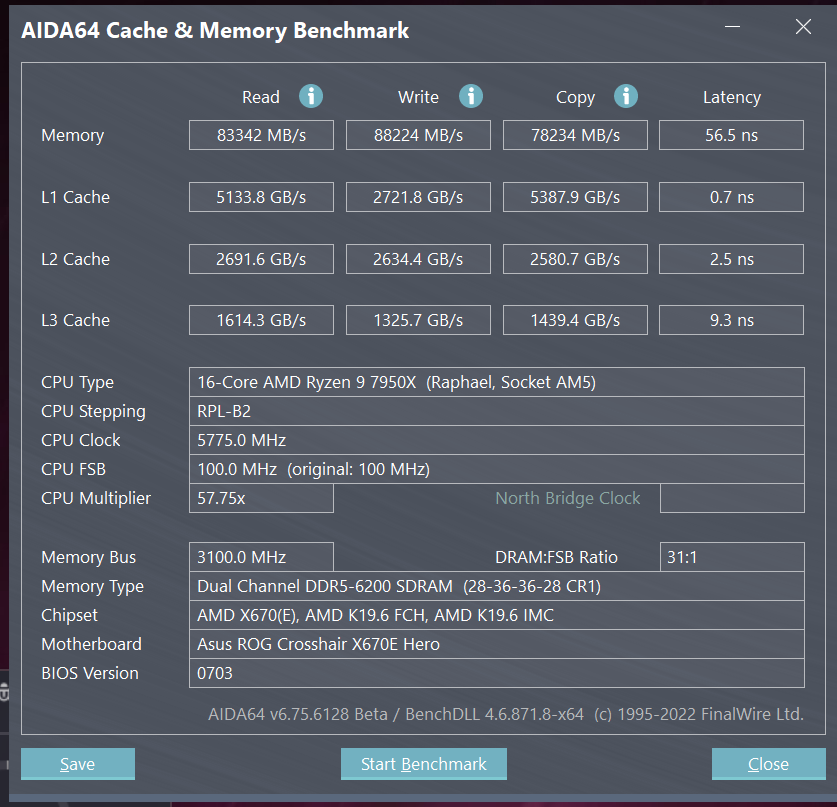Click the empty North Bridge Clock field
The width and height of the screenshot is (837, 807).
point(732,499)
